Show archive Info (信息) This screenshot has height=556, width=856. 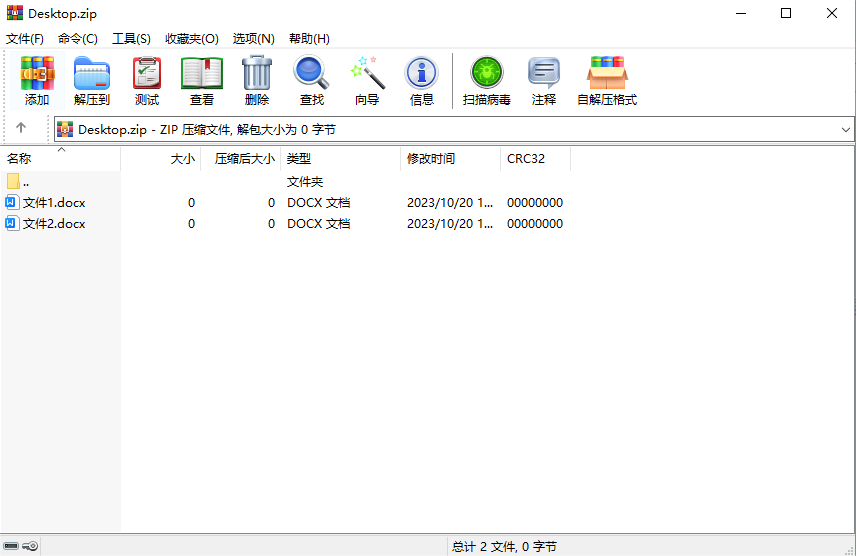click(421, 80)
